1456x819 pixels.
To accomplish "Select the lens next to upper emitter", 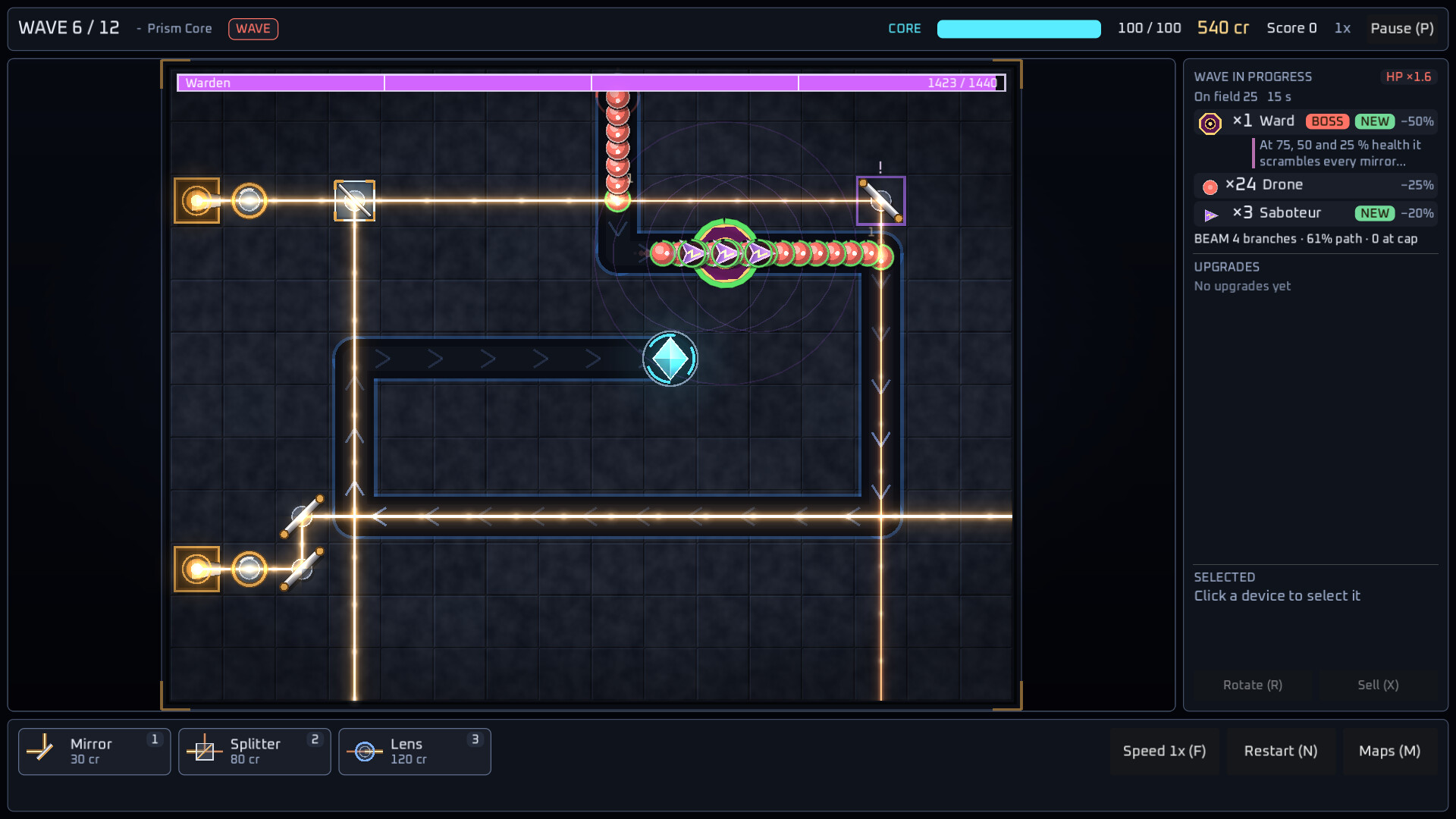I will pyautogui.click(x=249, y=201).
